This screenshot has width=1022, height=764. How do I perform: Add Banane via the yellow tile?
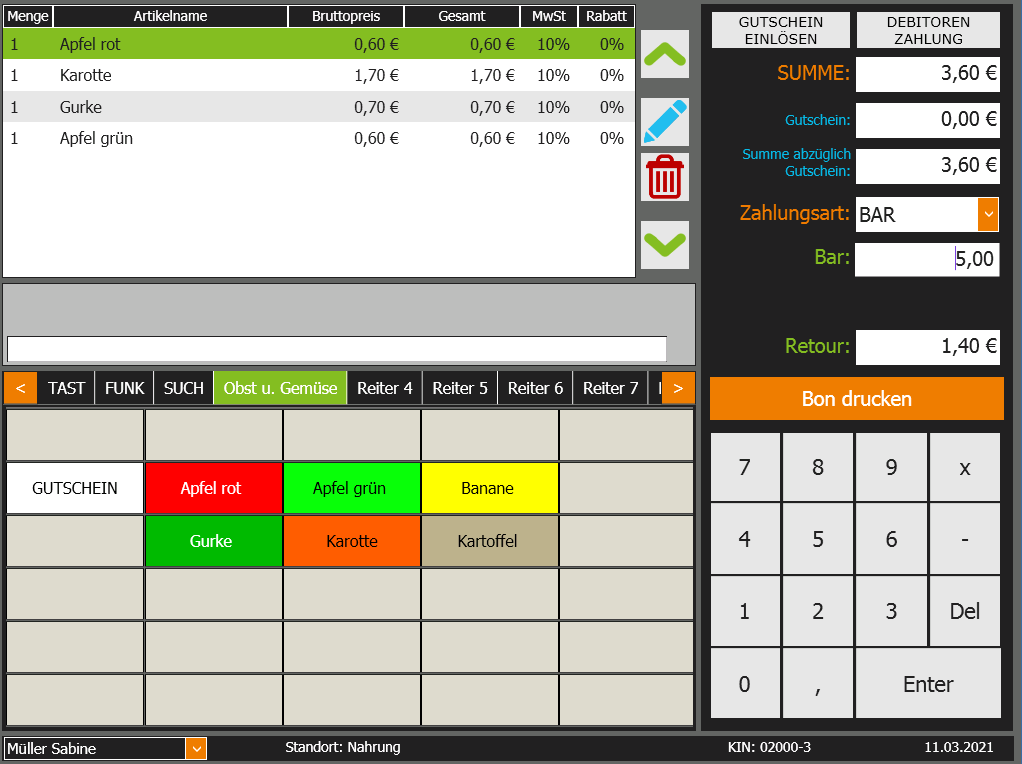click(488, 488)
